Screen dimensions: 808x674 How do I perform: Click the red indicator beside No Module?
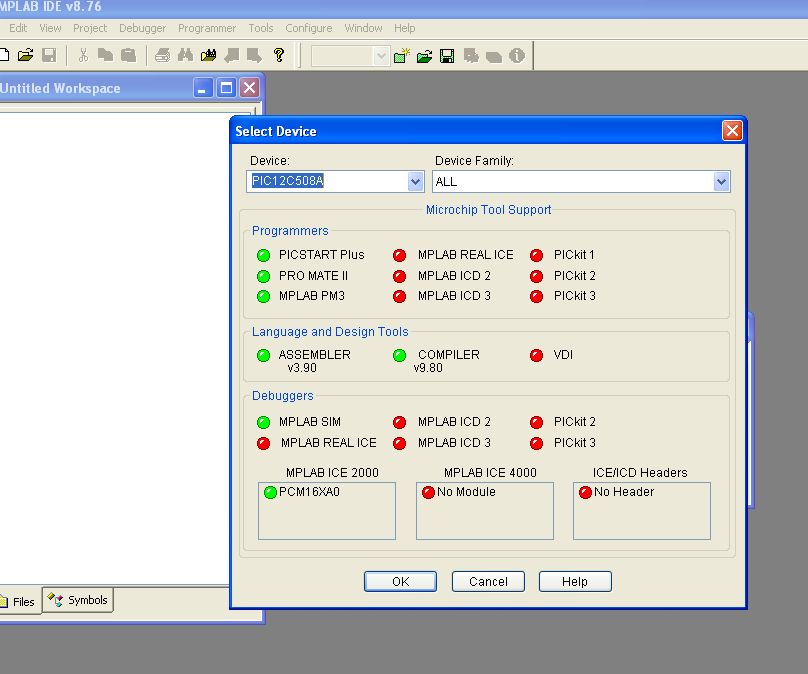click(x=428, y=492)
